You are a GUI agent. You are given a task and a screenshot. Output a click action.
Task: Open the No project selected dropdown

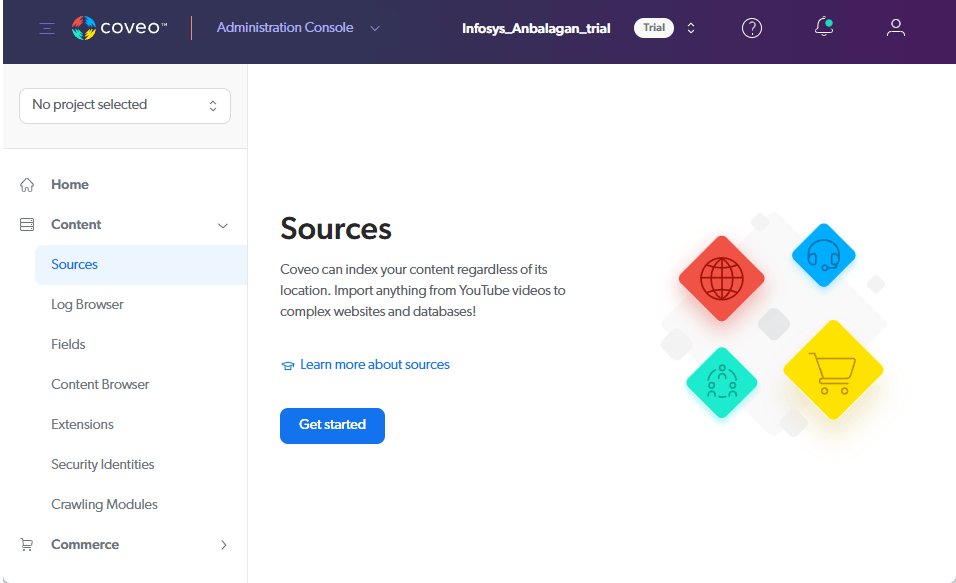[x=125, y=105]
